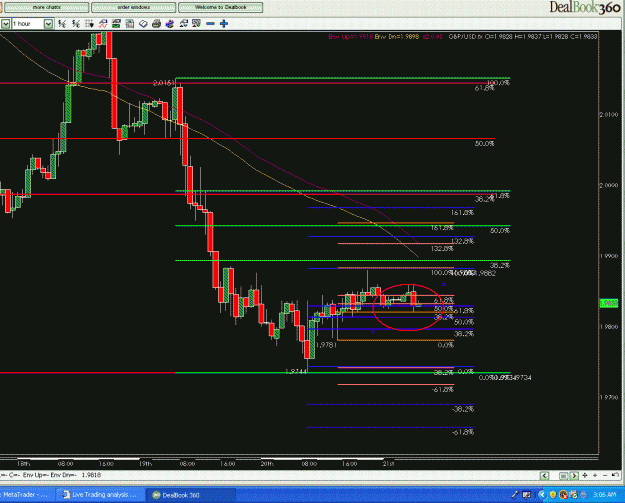Click the blue eraser icon

point(143,24)
